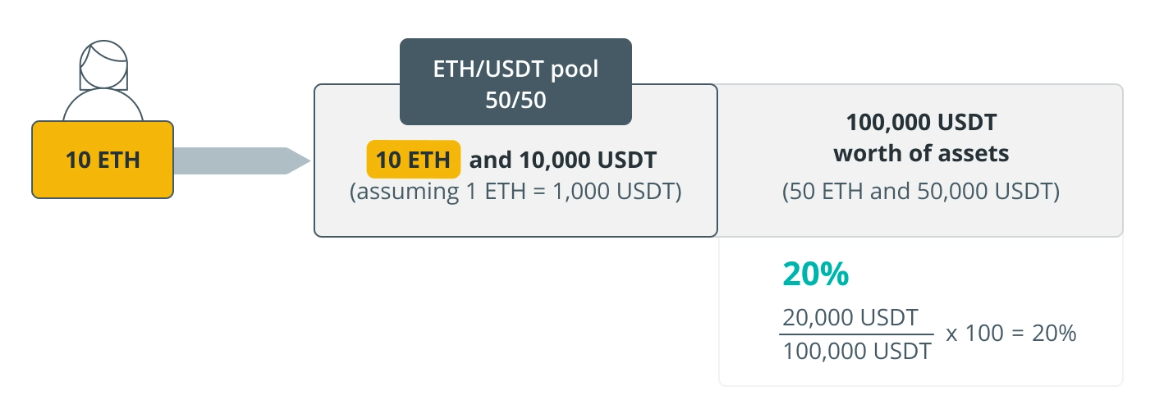Click the fraction divider line
This screenshot has height=413, width=1149.
coord(857,335)
